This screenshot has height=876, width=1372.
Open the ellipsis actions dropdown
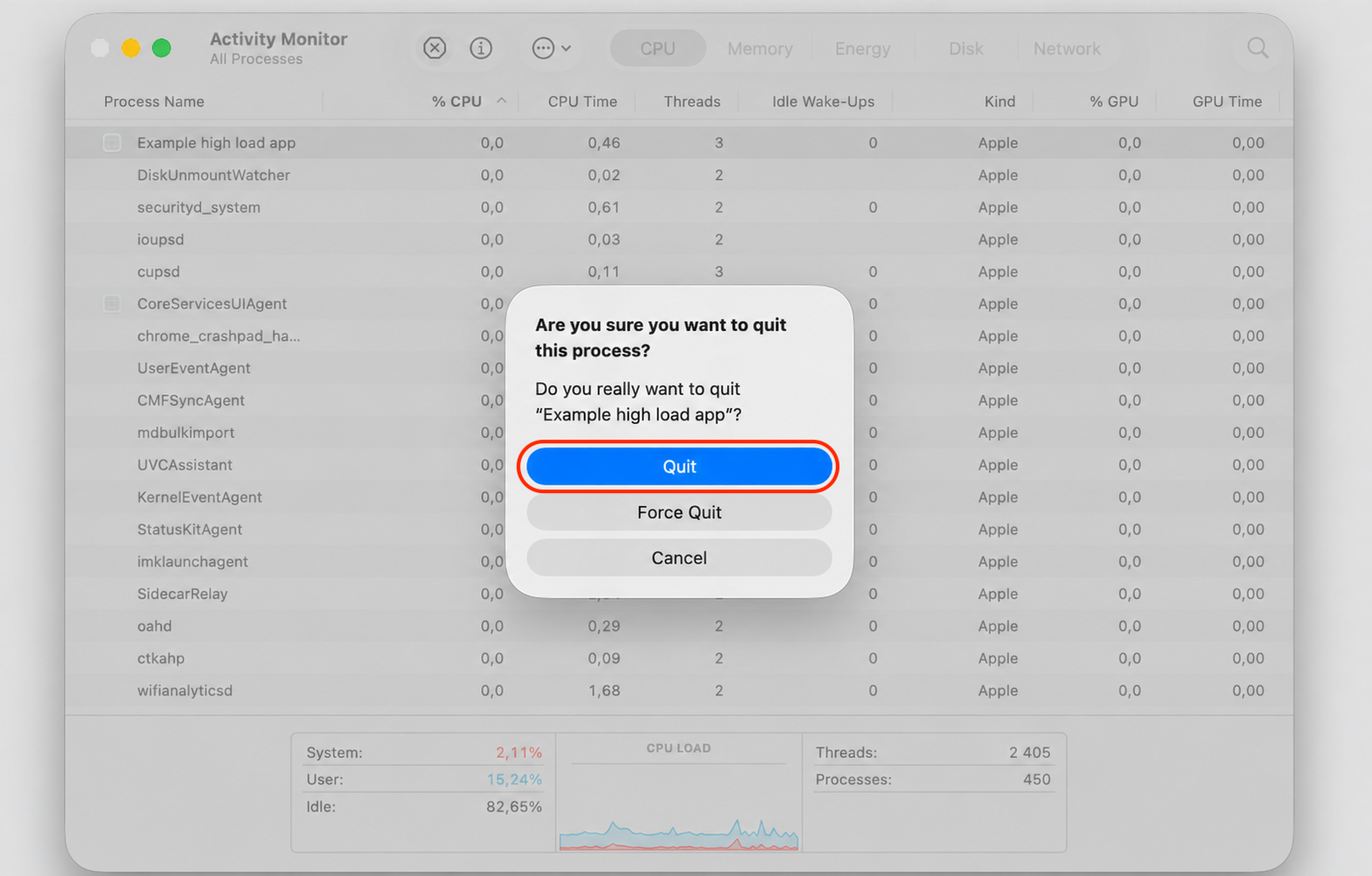tap(552, 48)
